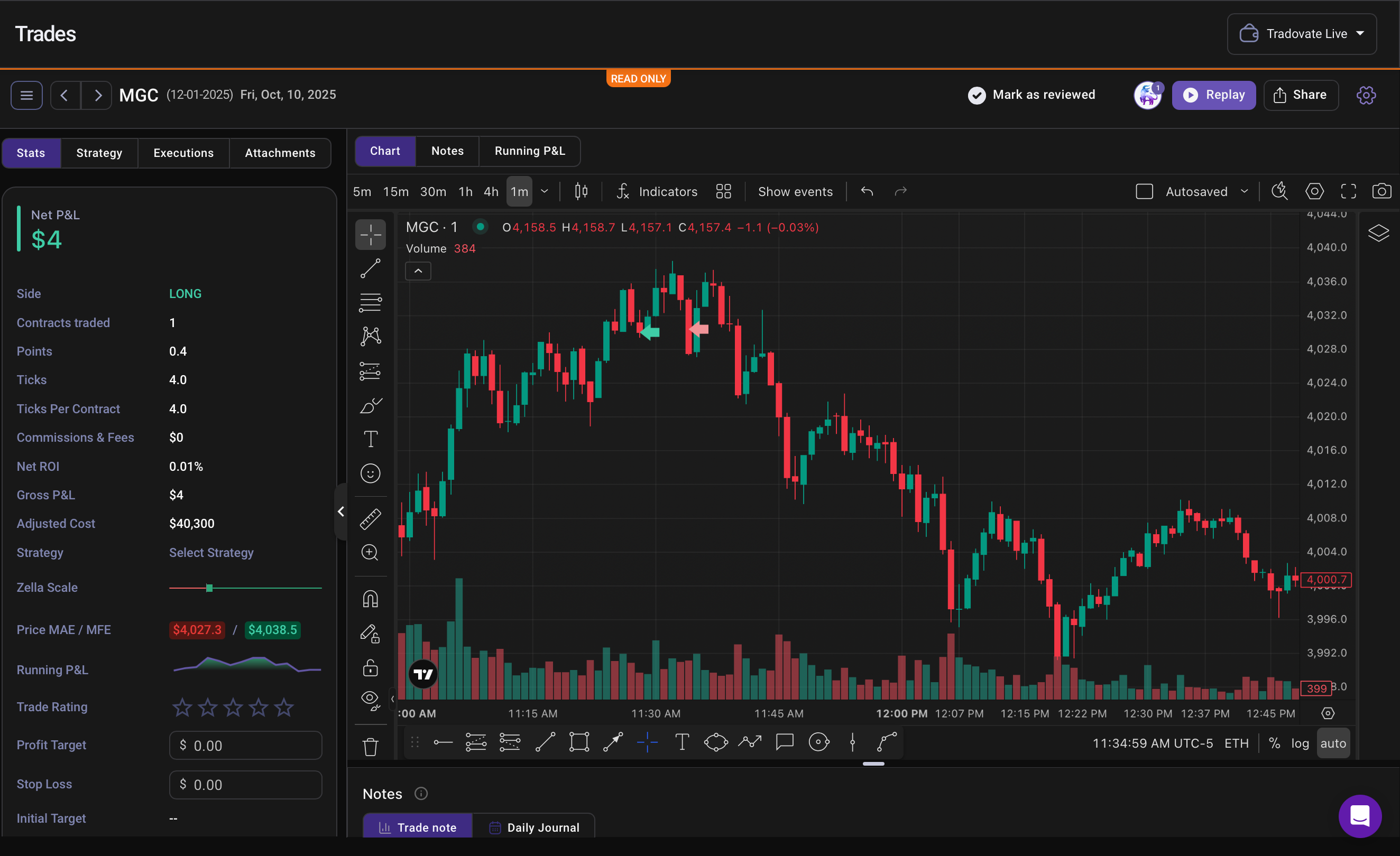Collapse the indicator legend chevron
This screenshot has width=1400, height=856.
418,271
